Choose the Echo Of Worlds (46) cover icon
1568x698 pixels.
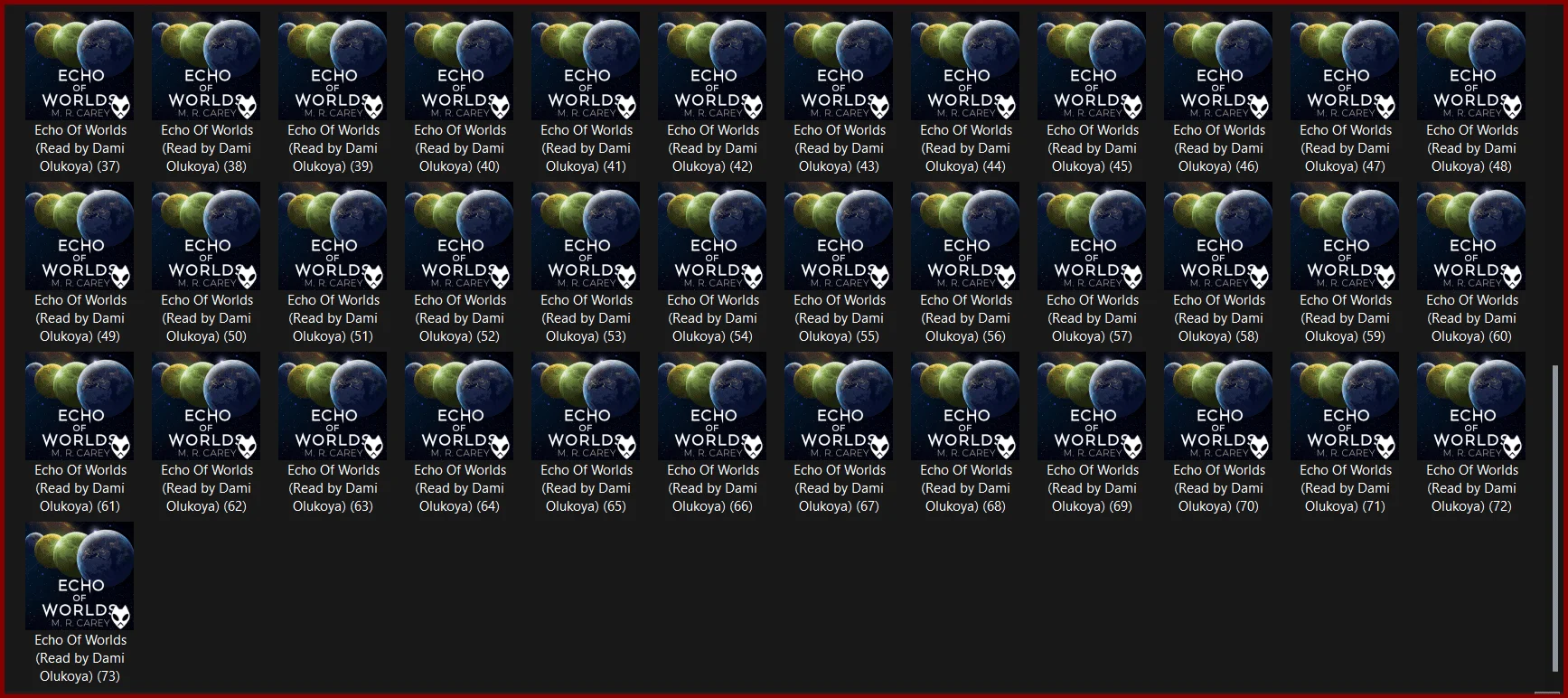coord(1218,66)
